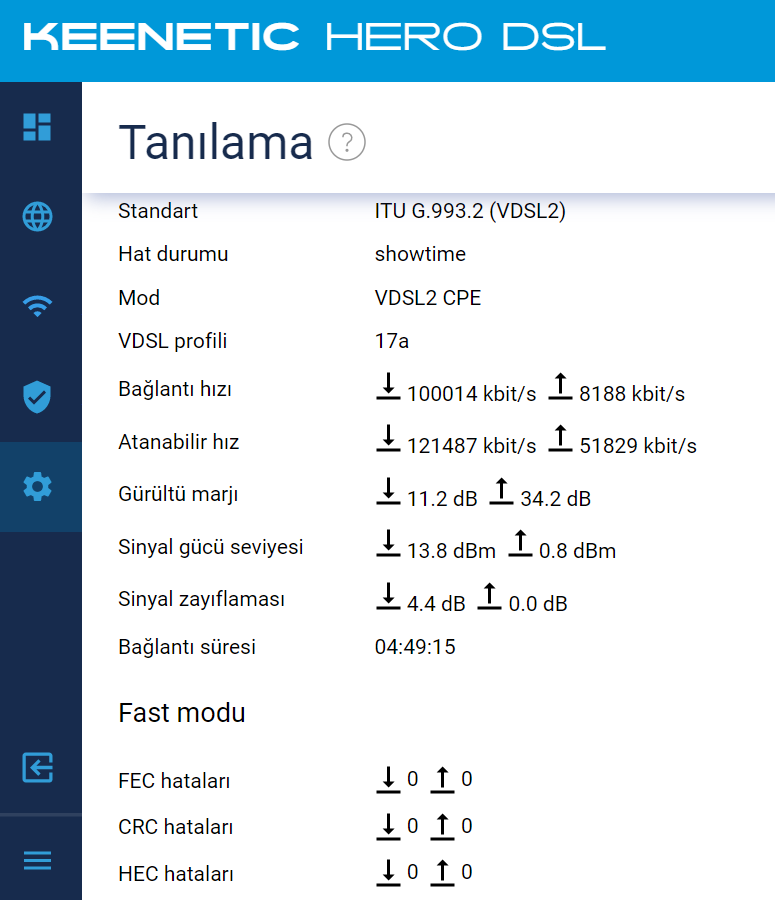Select the 'showtime' line status value
775x900 pixels.
pyautogui.click(x=420, y=254)
